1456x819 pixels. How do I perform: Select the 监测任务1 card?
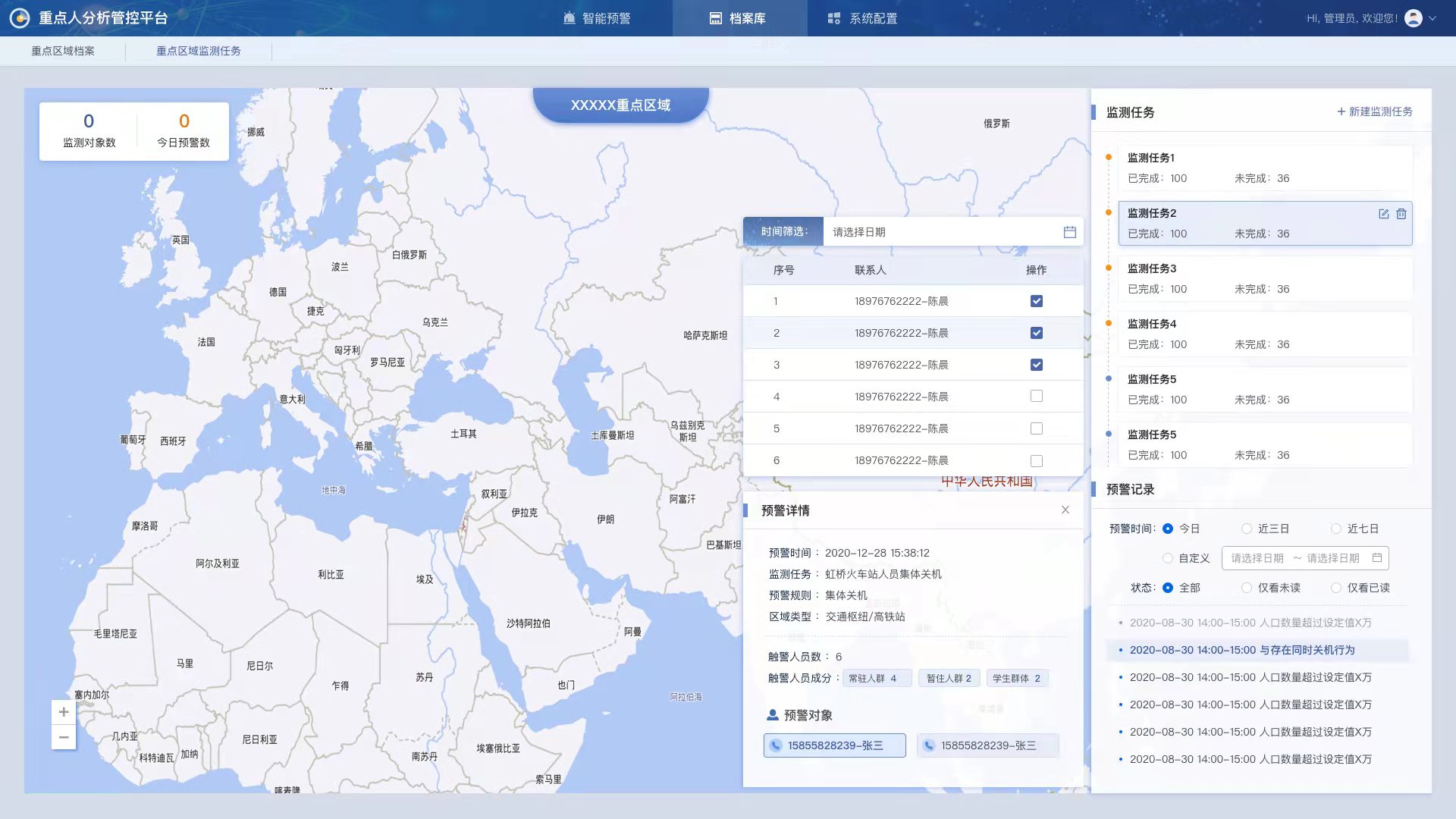[x=1265, y=168]
